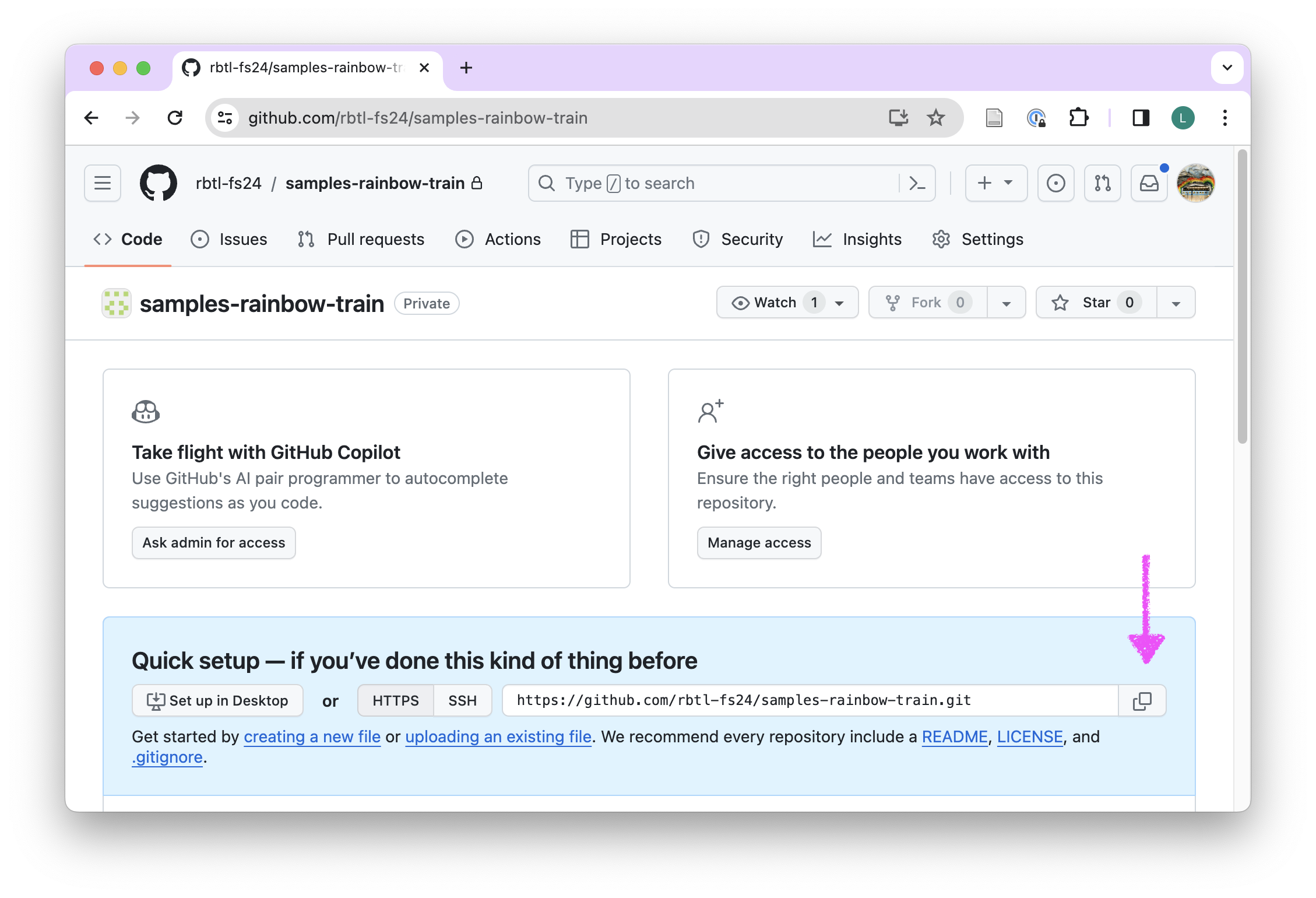
Task: Open the Chrome profile L avatar
Action: (x=1183, y=118)
